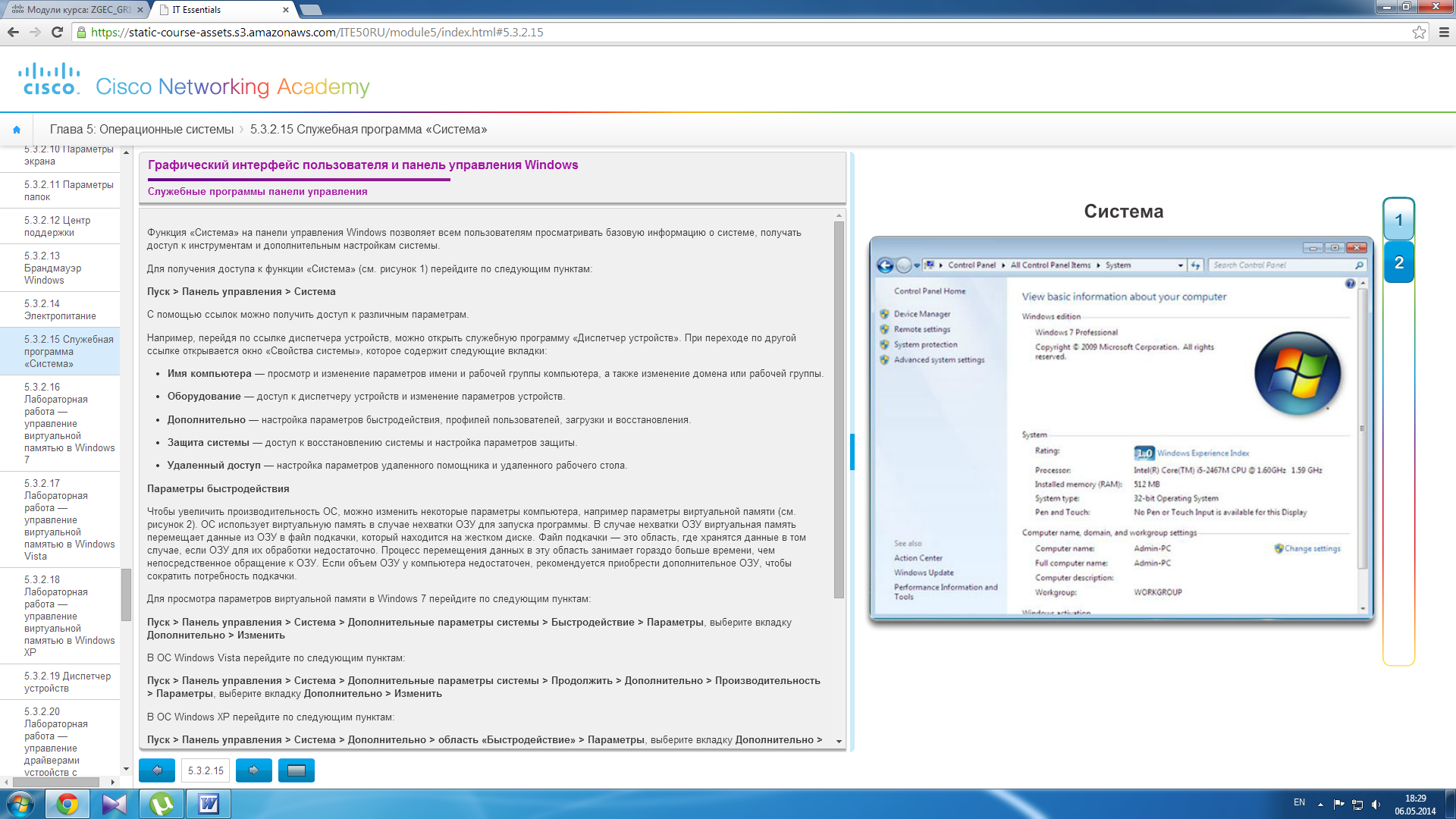Viewport: 1456px width, 819px height.
Task: Close the IT Essentials tab
Action: [x=286, y=10]
